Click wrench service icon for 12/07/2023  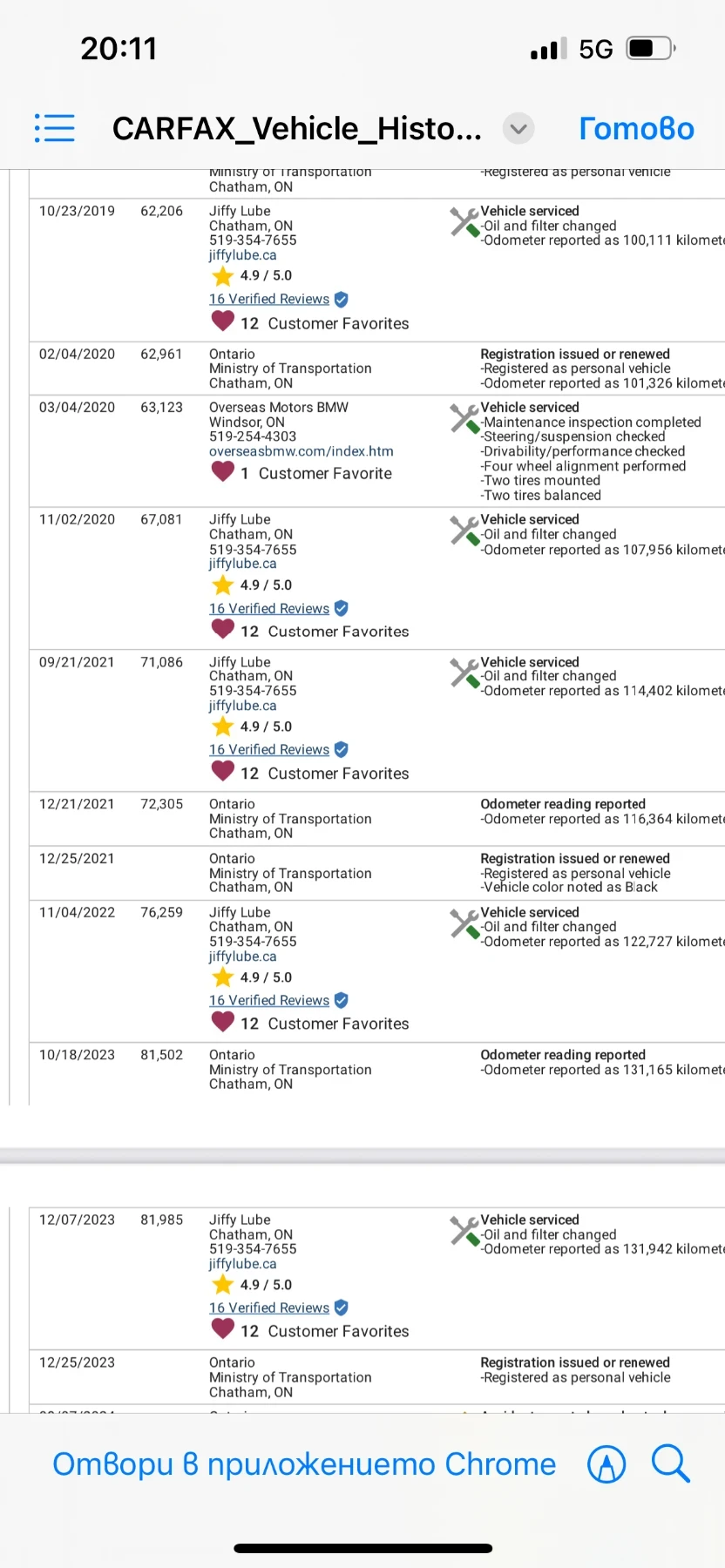[x=464, y=1230]
